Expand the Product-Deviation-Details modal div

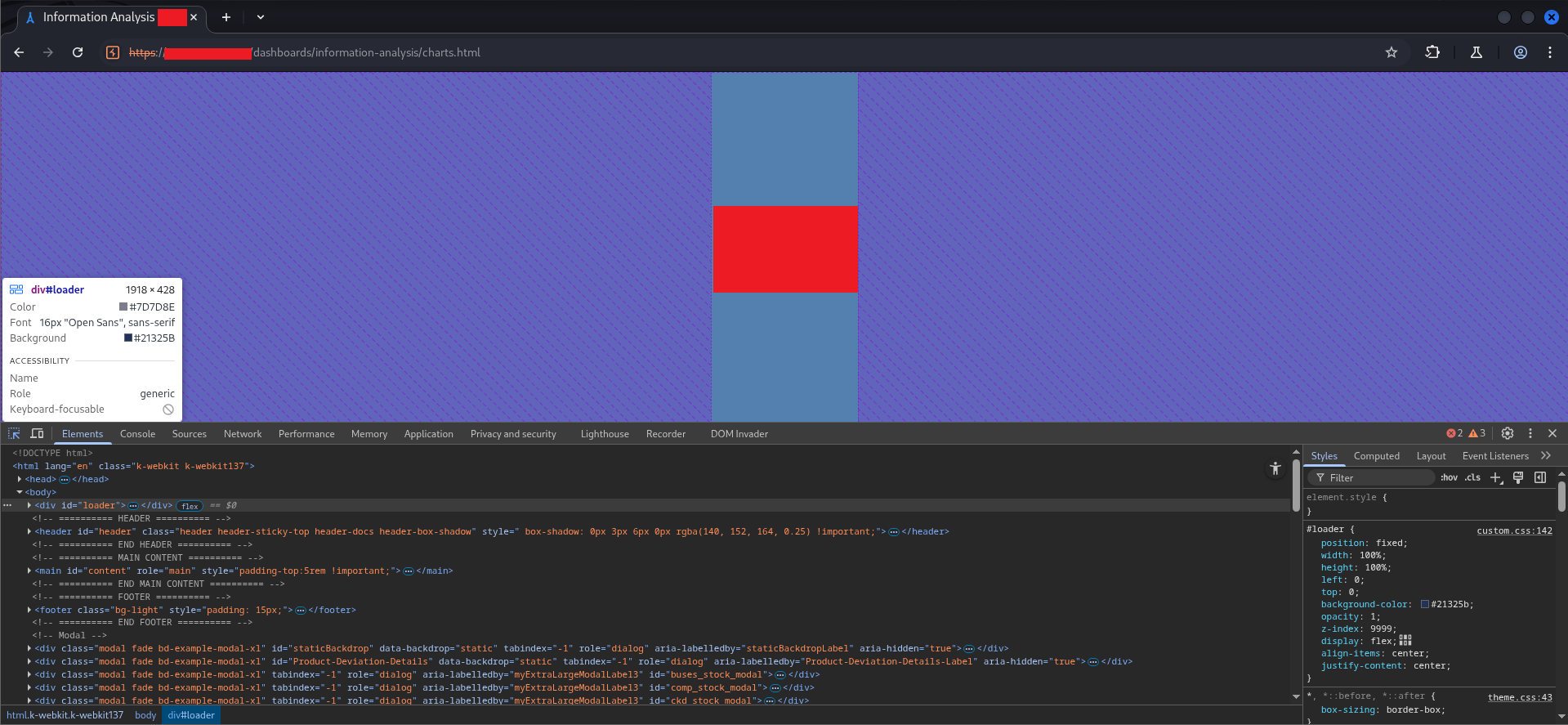coord(29,661)
